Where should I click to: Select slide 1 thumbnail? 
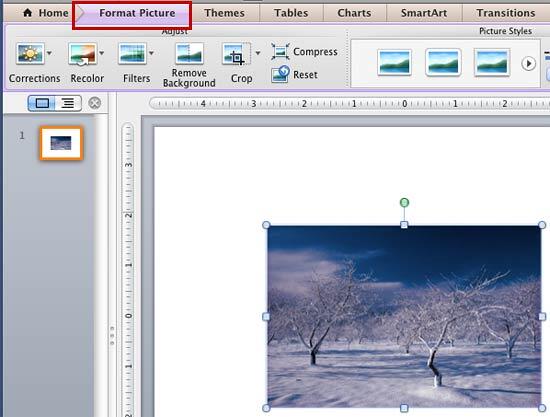tap(61, 143)
